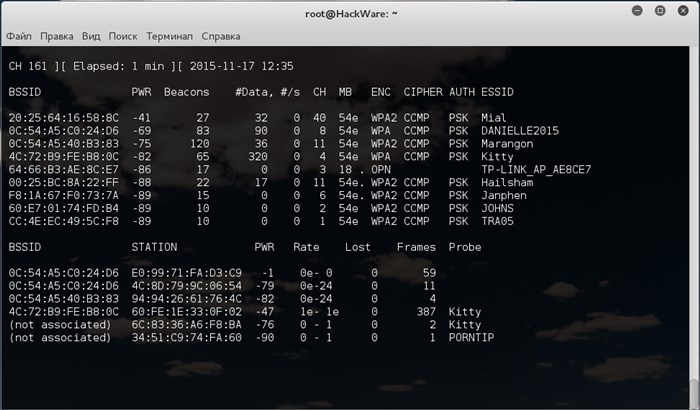Click the ENC column header
This screenshot has width=700, height=410.
(x=381, y=92)
